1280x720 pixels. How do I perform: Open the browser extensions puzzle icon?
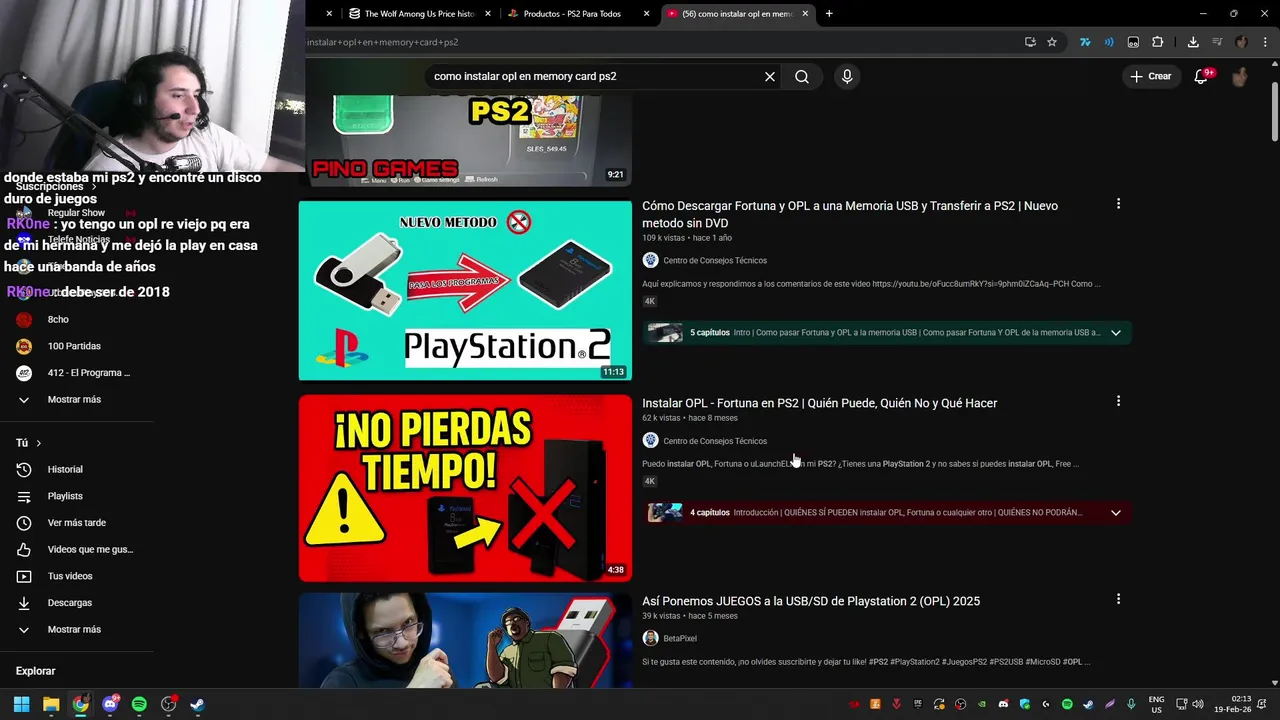pyautogui.click(x=1158, y=42)
